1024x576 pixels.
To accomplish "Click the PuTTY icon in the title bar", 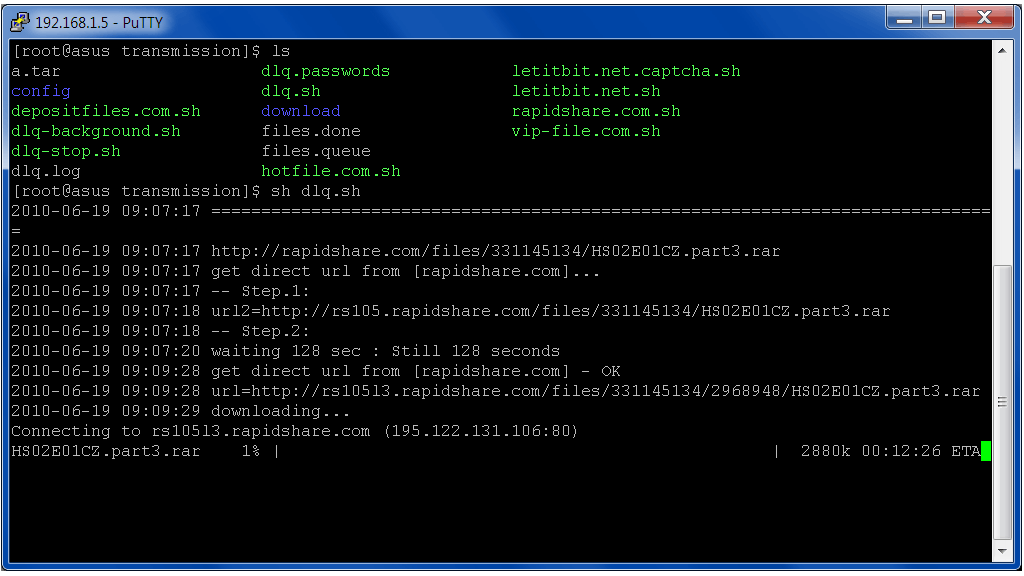I will coord(19,20).
